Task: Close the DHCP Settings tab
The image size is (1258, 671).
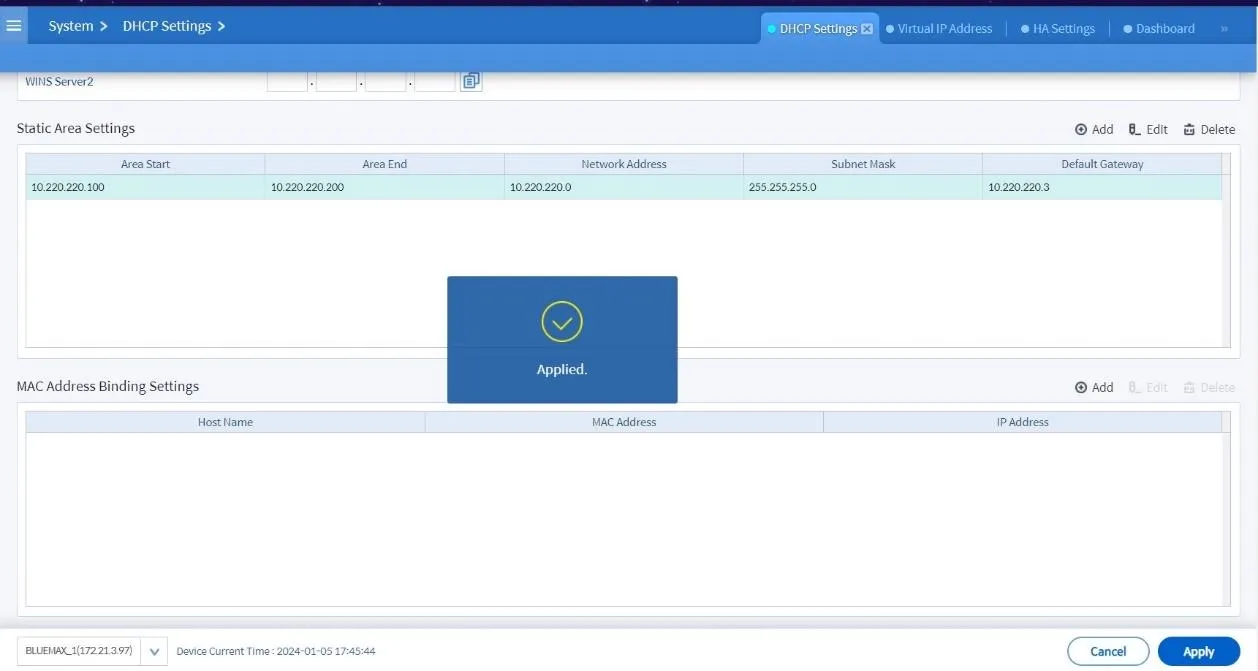Action: [x=866, y=28]
